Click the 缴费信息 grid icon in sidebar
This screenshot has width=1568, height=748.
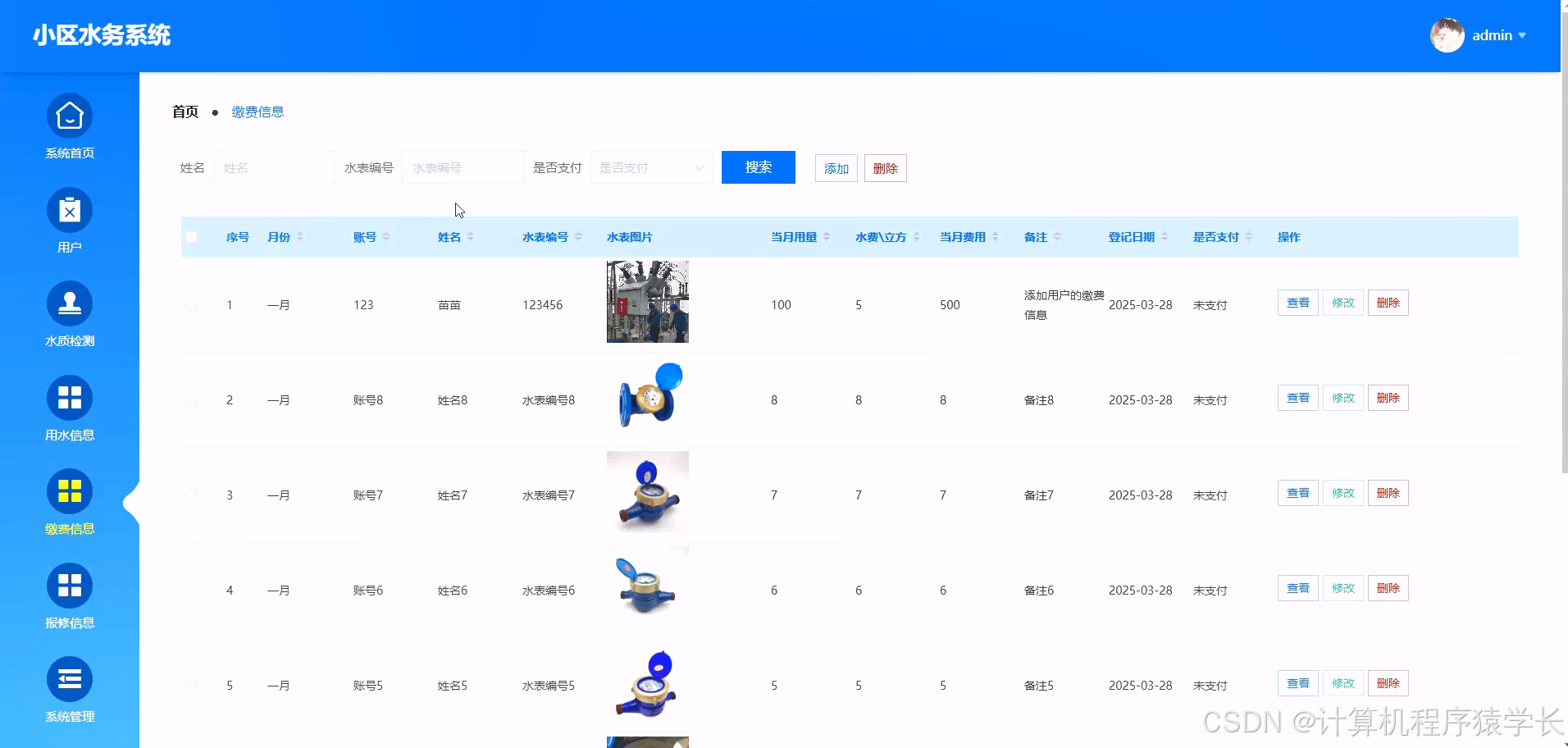tap(69, 492)
